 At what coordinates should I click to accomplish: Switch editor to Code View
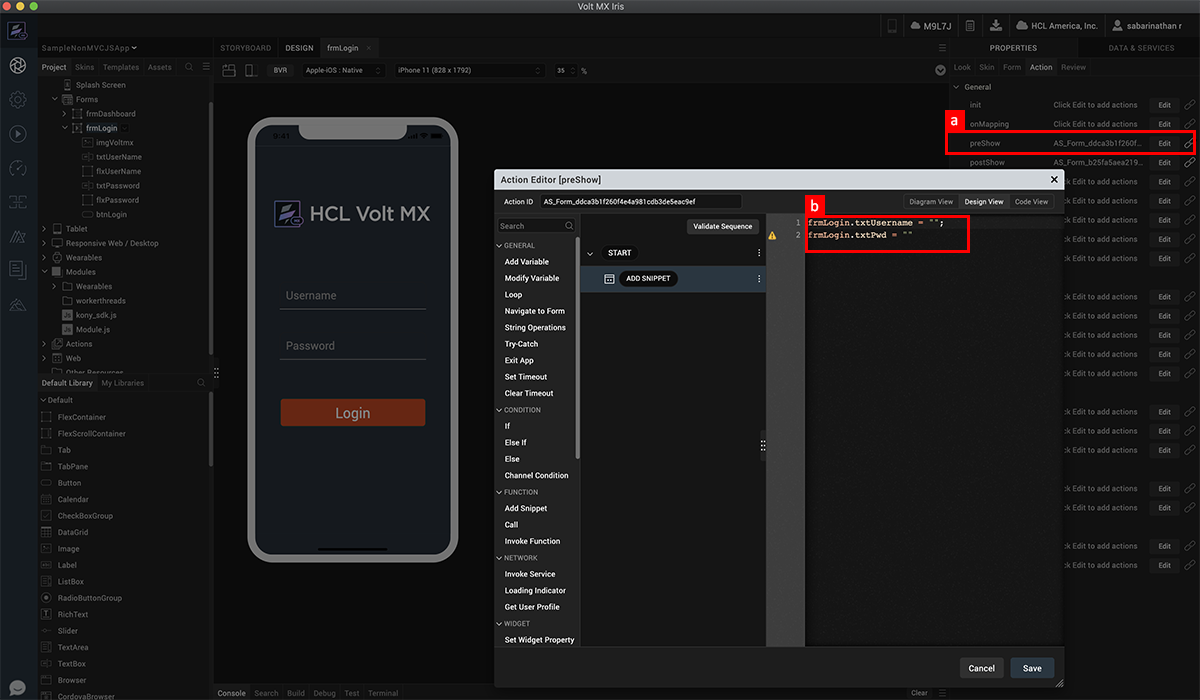(1031, 201)
